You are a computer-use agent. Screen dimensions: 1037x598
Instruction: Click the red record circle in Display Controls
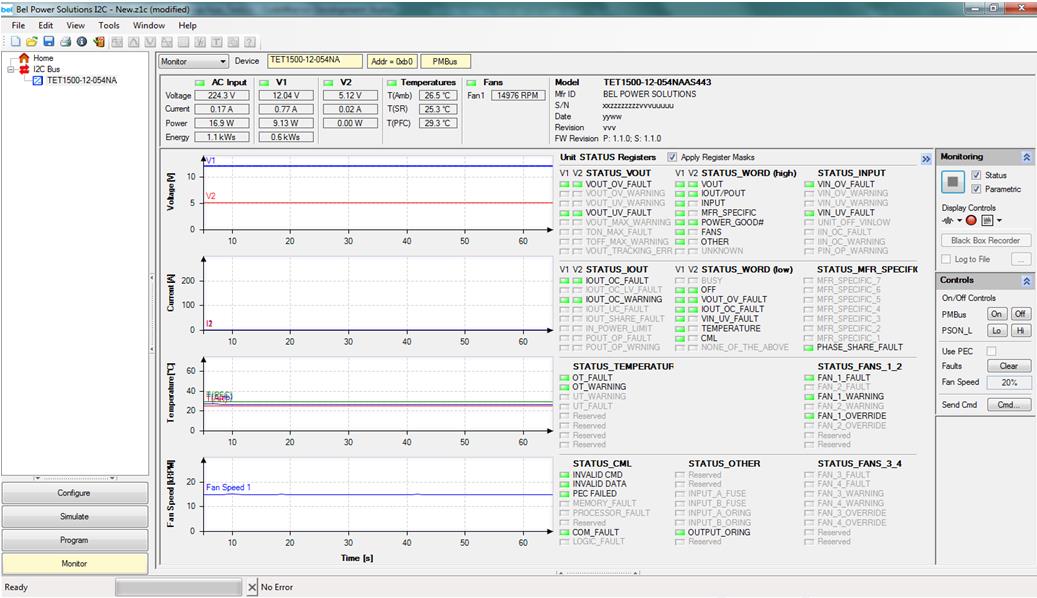(971, 220)
